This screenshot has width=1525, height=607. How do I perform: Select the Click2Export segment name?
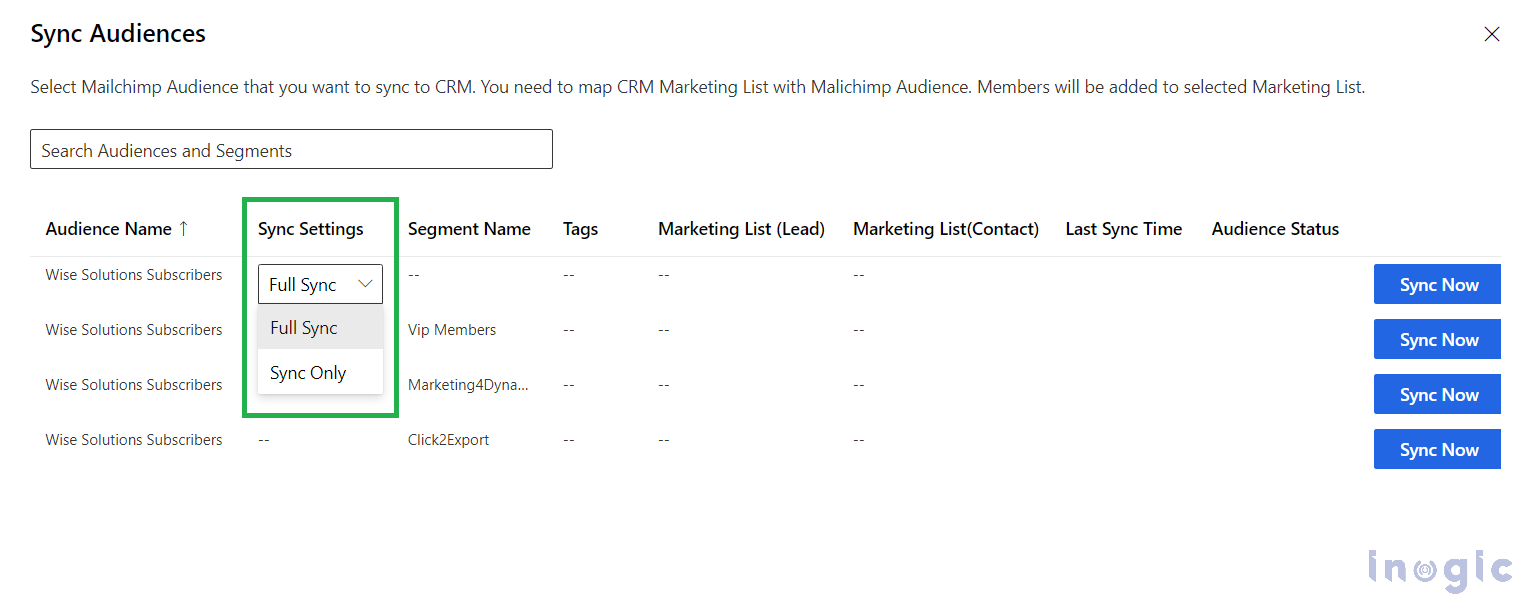[x=448, y=439]
